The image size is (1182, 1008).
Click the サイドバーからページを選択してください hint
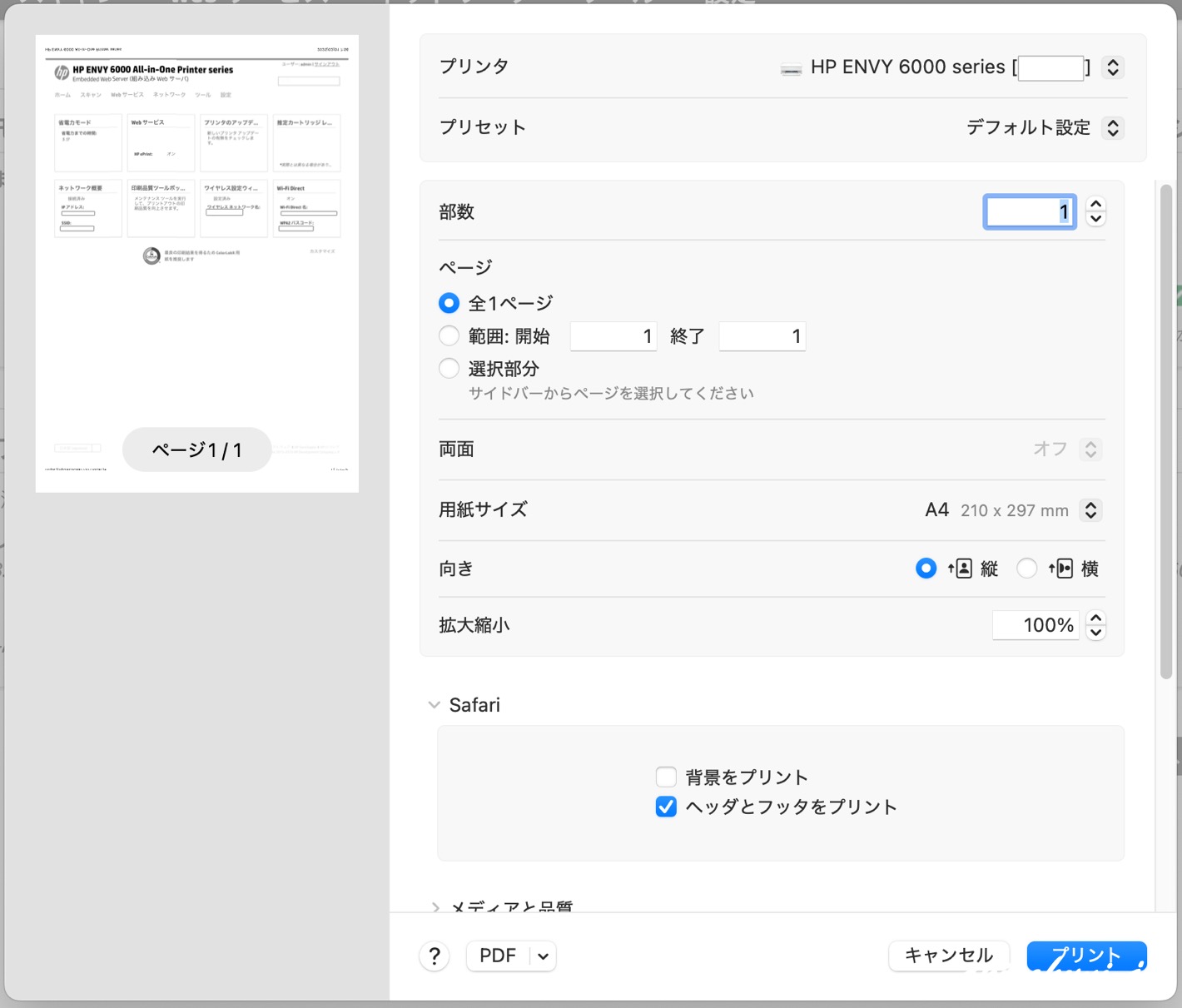tap(611, 393)
